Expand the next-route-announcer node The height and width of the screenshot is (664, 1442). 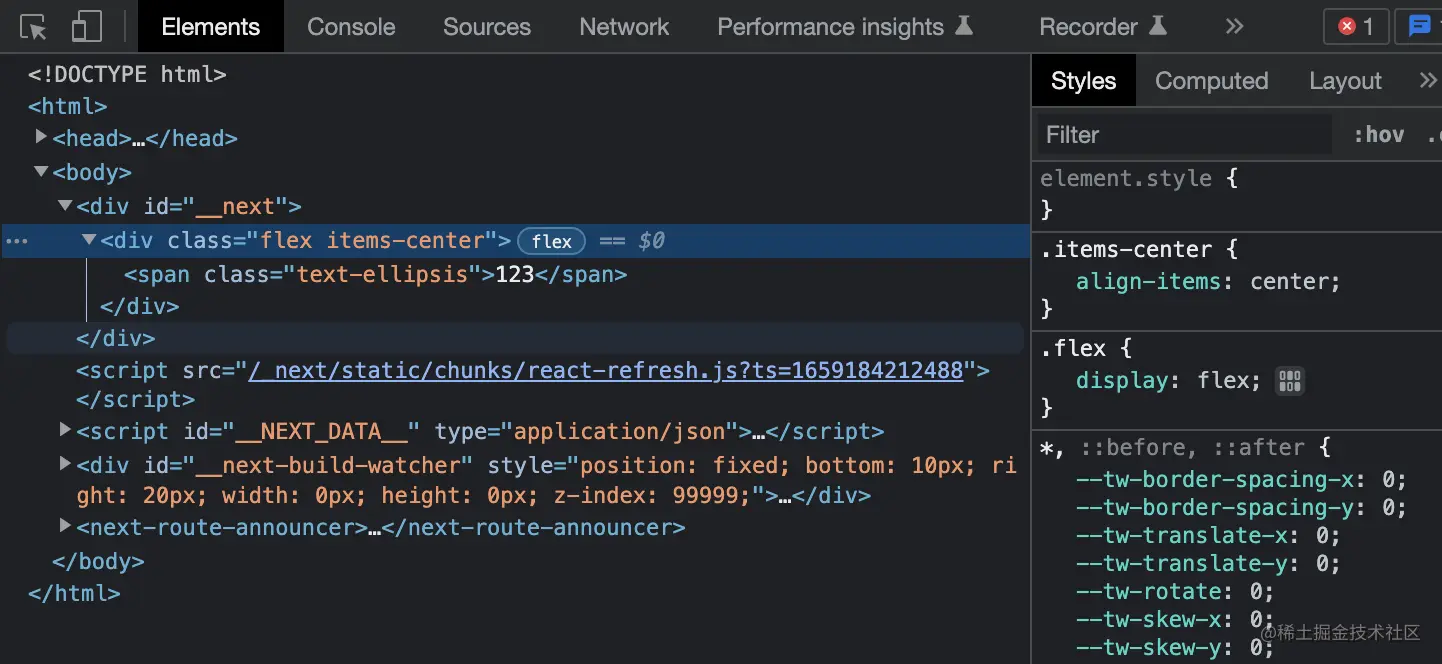pos(65,525)
